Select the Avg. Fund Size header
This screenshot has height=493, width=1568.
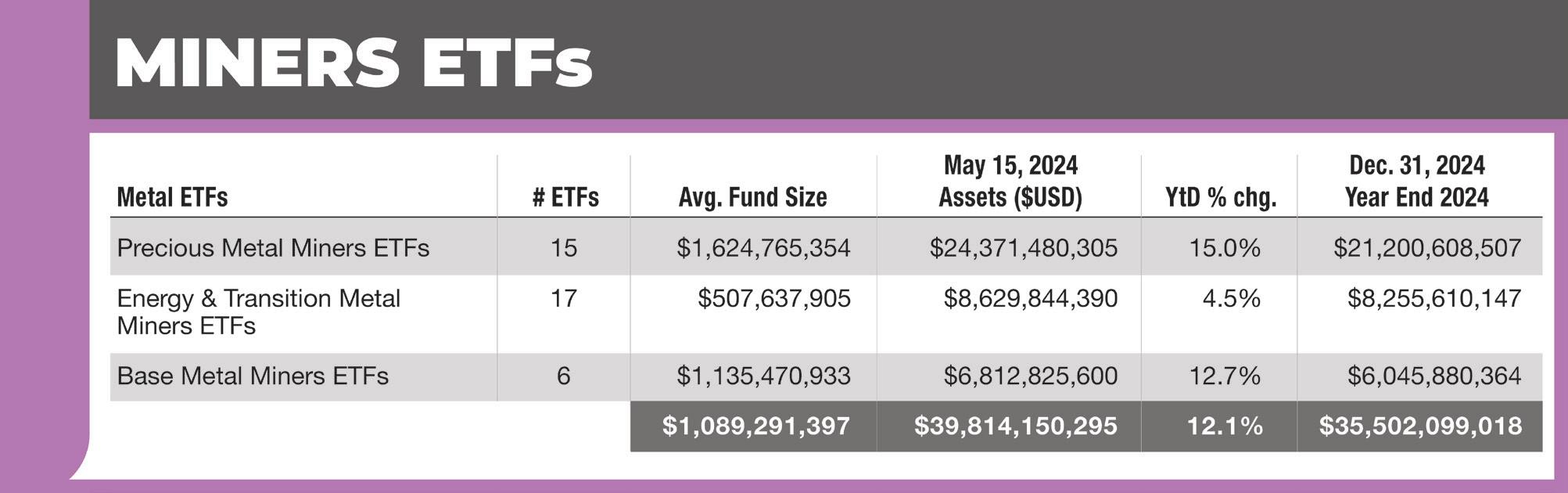click(x=752, y=197)
